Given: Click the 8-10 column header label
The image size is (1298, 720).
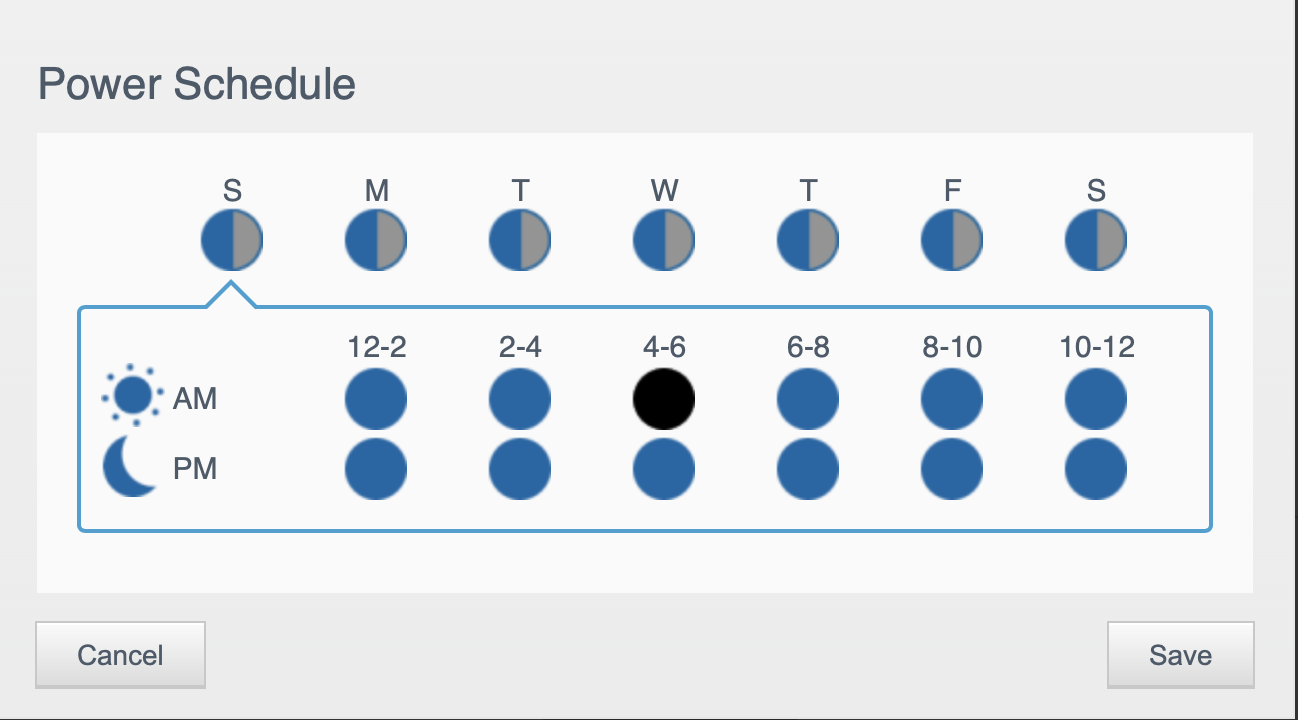Looking at the screenshot, I should point(952,347).
